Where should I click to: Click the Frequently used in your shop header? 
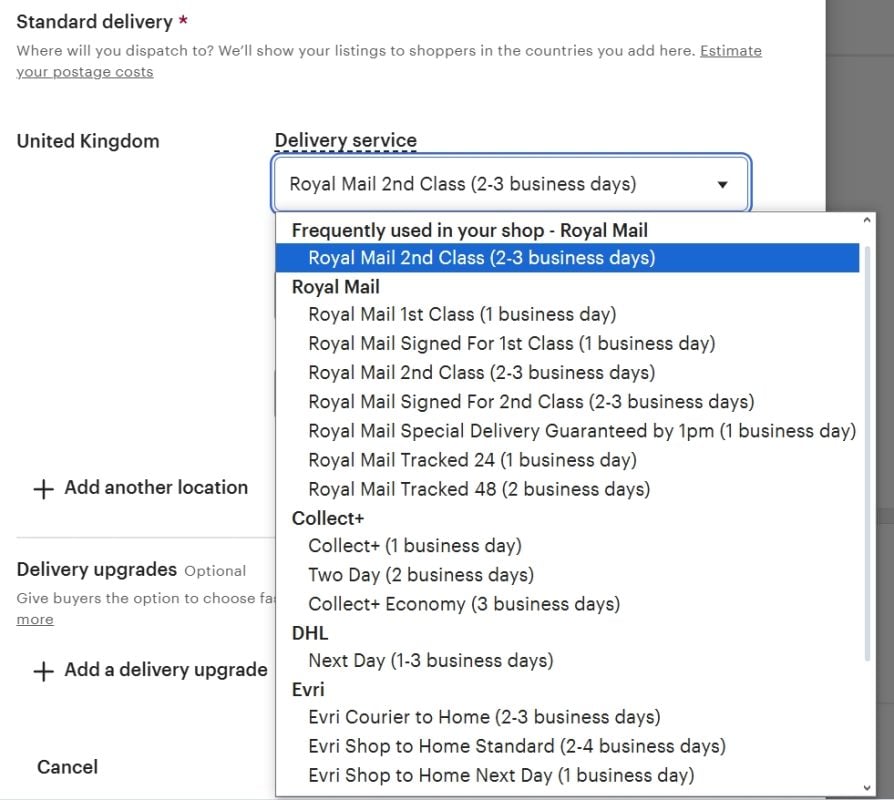[469, 230]
